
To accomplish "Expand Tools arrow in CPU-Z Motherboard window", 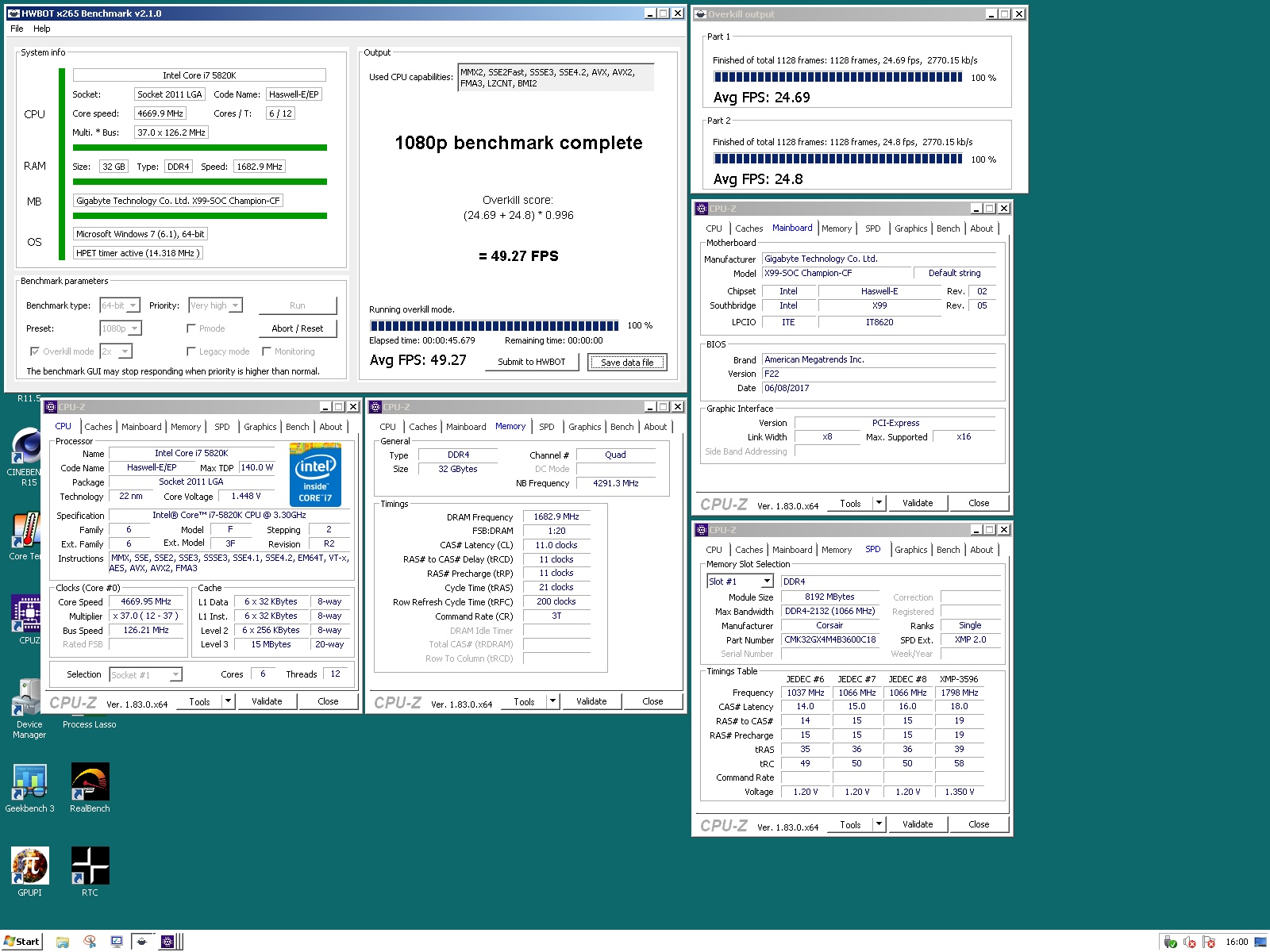I will point(879,503).
